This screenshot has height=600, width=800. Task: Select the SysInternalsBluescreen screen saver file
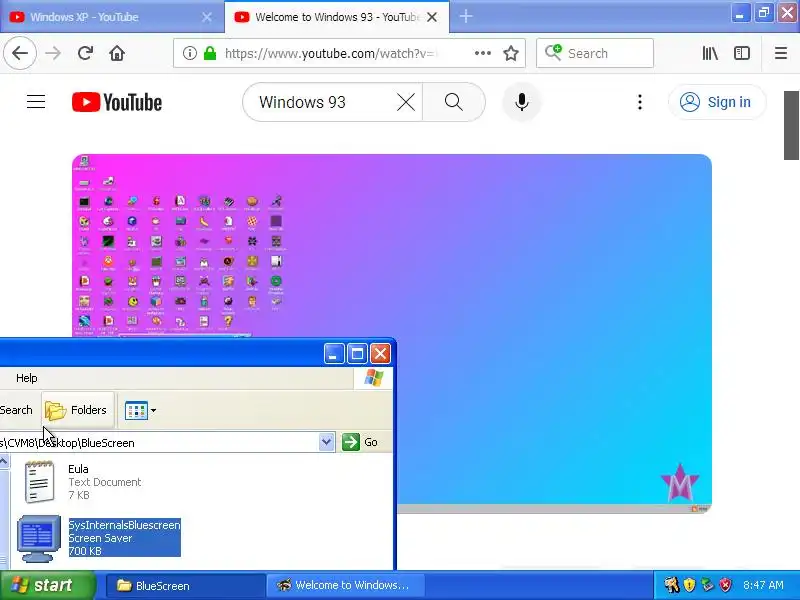[x=99, y=538]
